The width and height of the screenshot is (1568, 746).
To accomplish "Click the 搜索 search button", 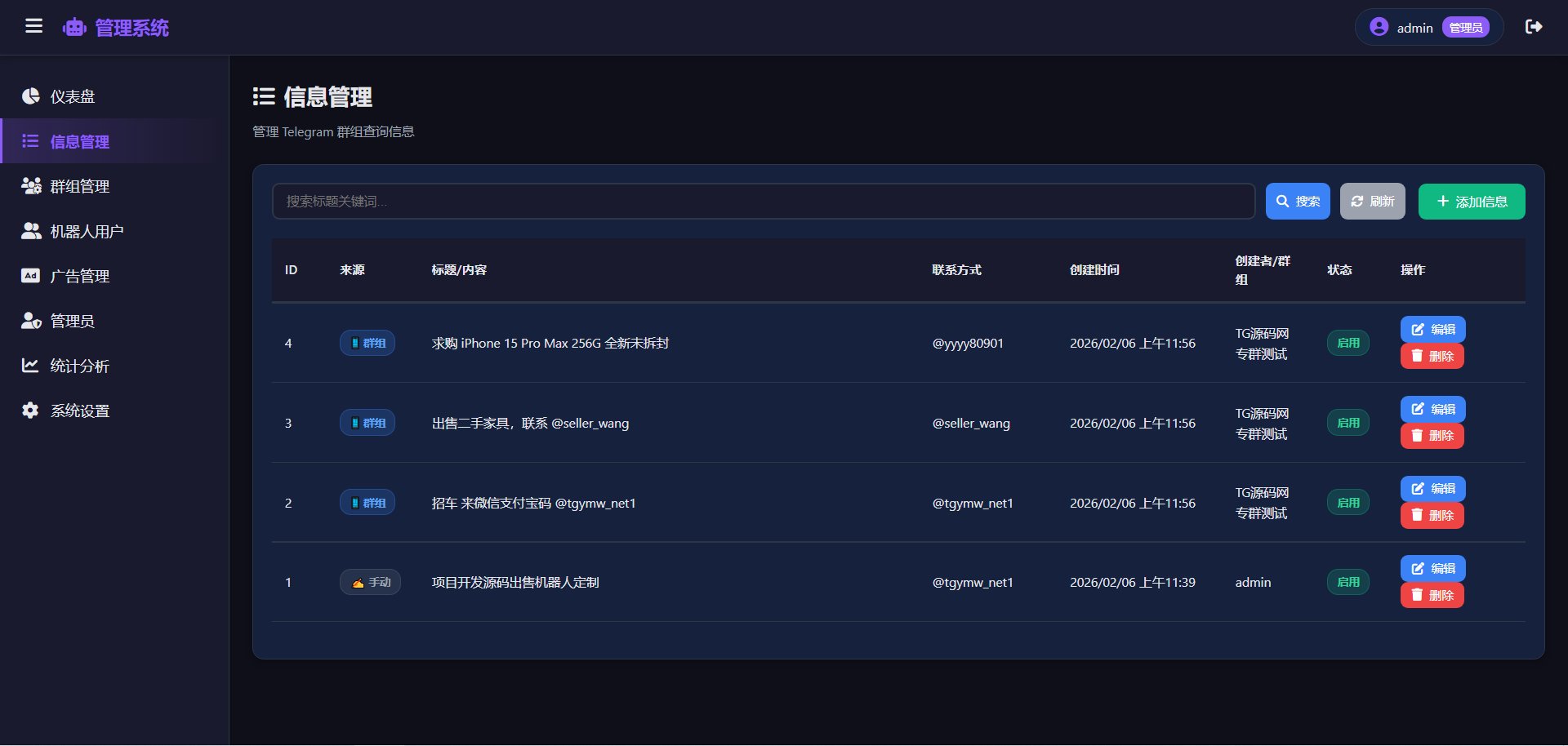I will point(1297,202).
